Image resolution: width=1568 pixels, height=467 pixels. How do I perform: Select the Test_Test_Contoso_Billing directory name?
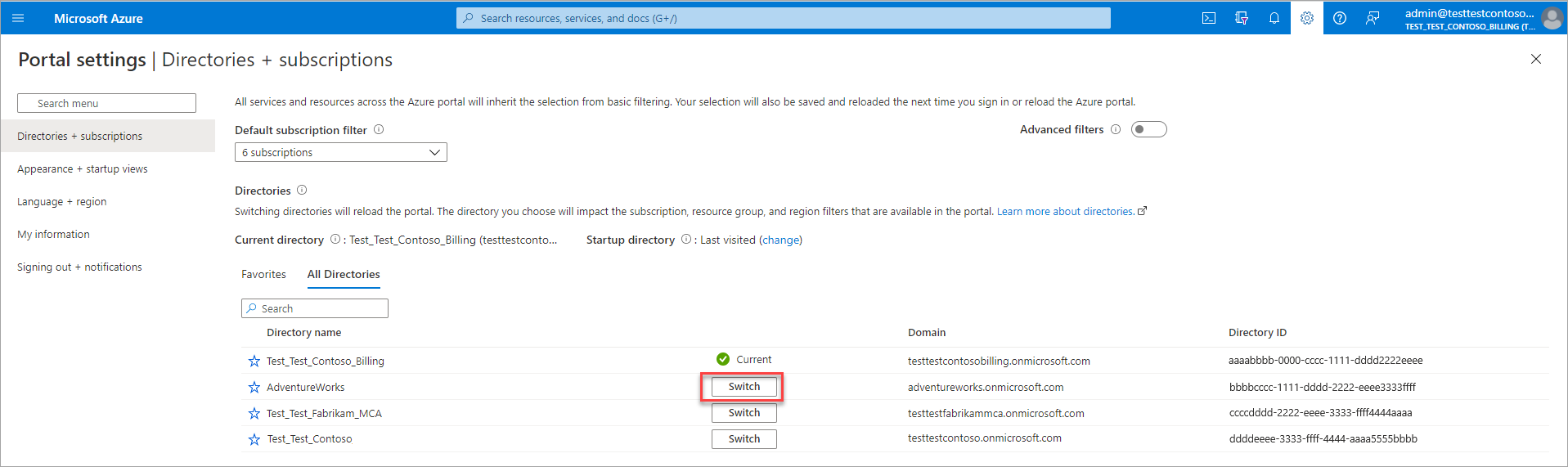(326, 361)
